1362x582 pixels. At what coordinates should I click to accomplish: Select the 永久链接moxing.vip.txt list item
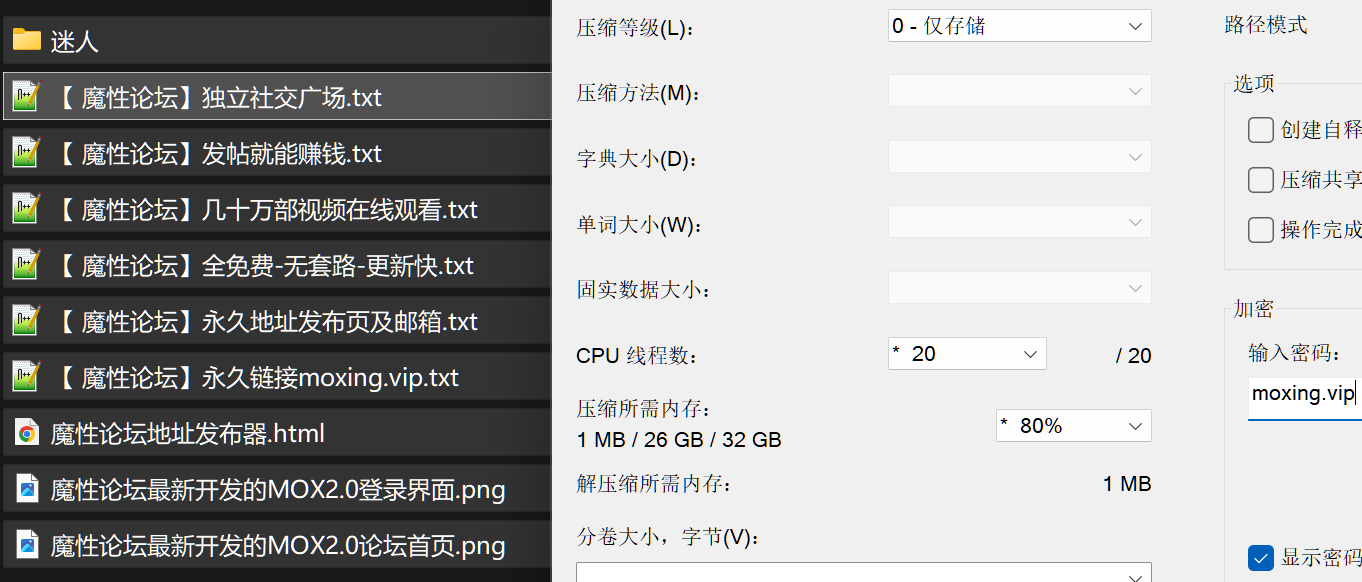(x=276, y=377)
